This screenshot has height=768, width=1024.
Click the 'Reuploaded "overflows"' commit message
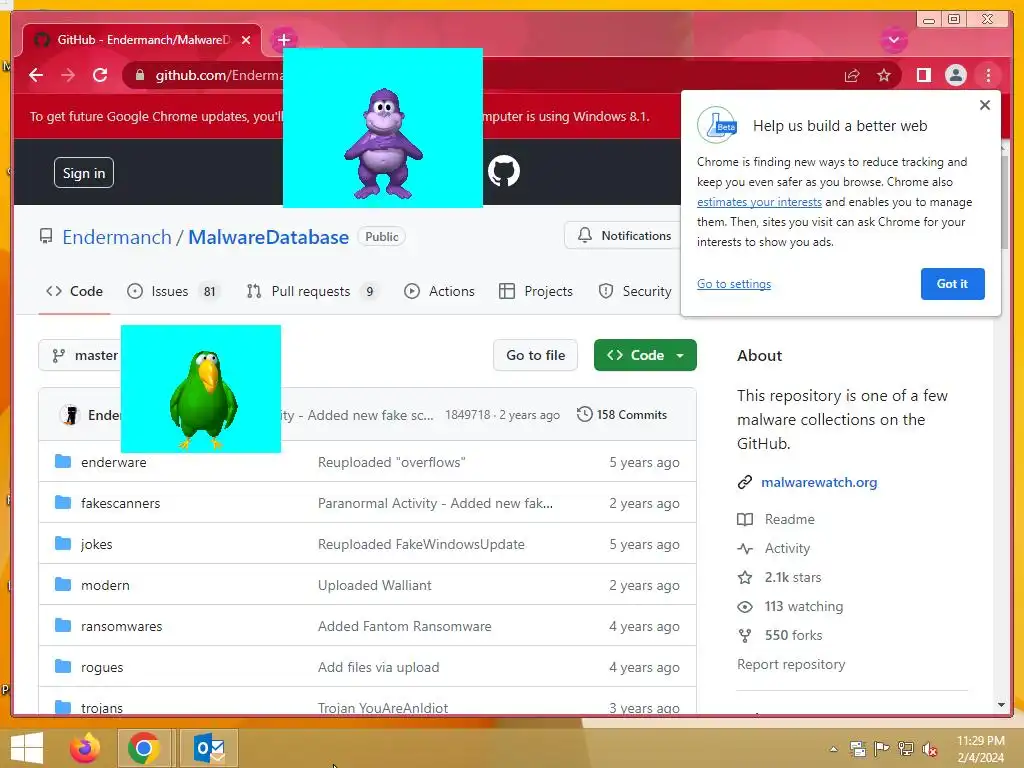point(391,462)
